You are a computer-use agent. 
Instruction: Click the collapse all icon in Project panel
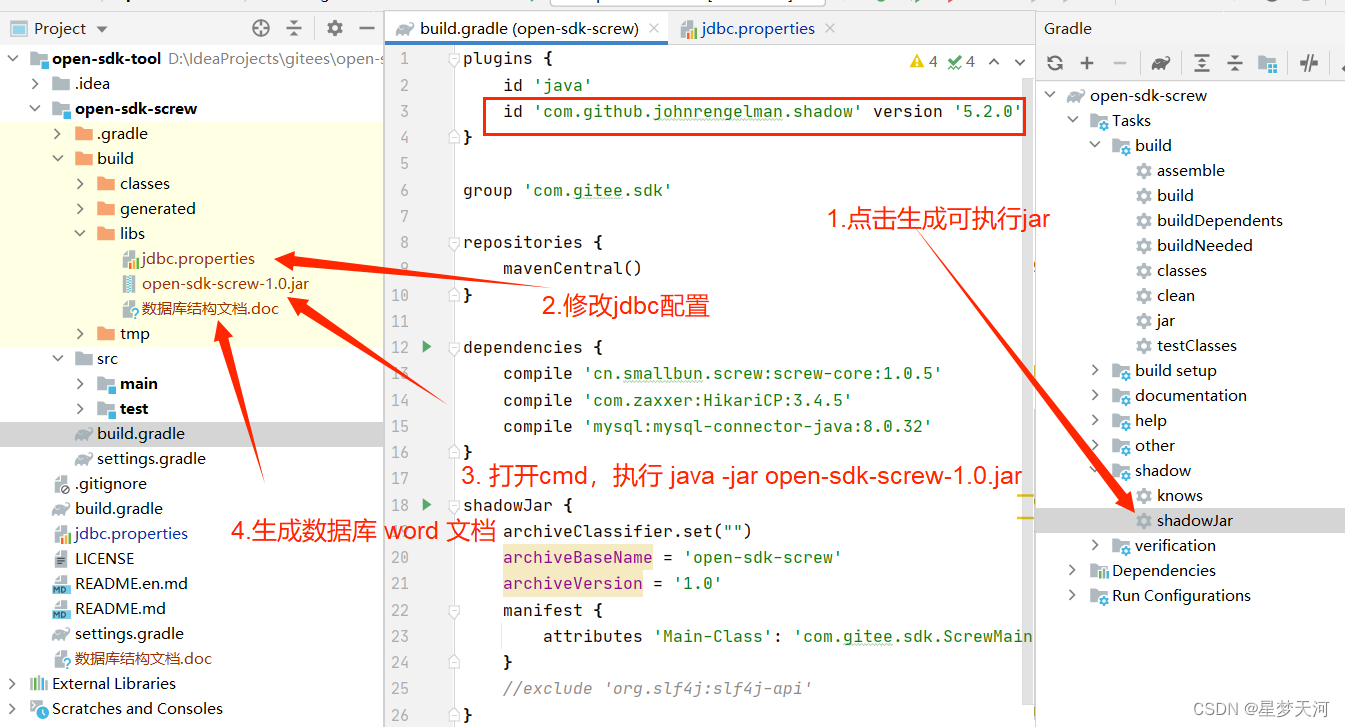click(293, 28)
